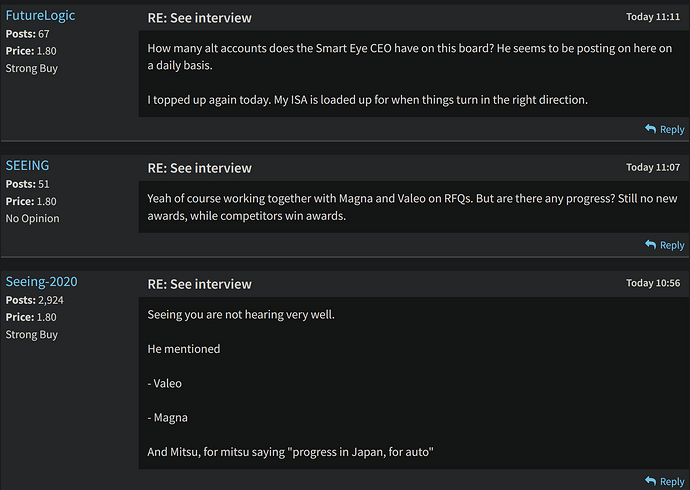The height and width of the screenshot is (490, 690).
Task: Click FutureLogic's 'Strong Buy' rating label
Action: click(x=32, y=69)
